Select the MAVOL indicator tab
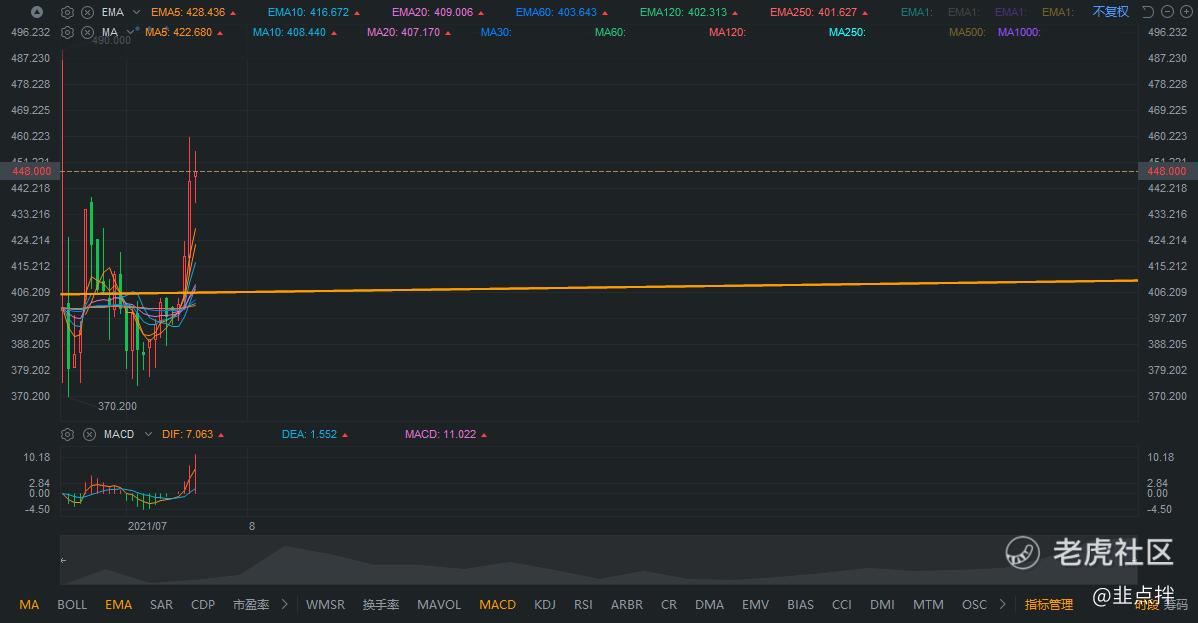1198x623 pixels. [439, 605]
